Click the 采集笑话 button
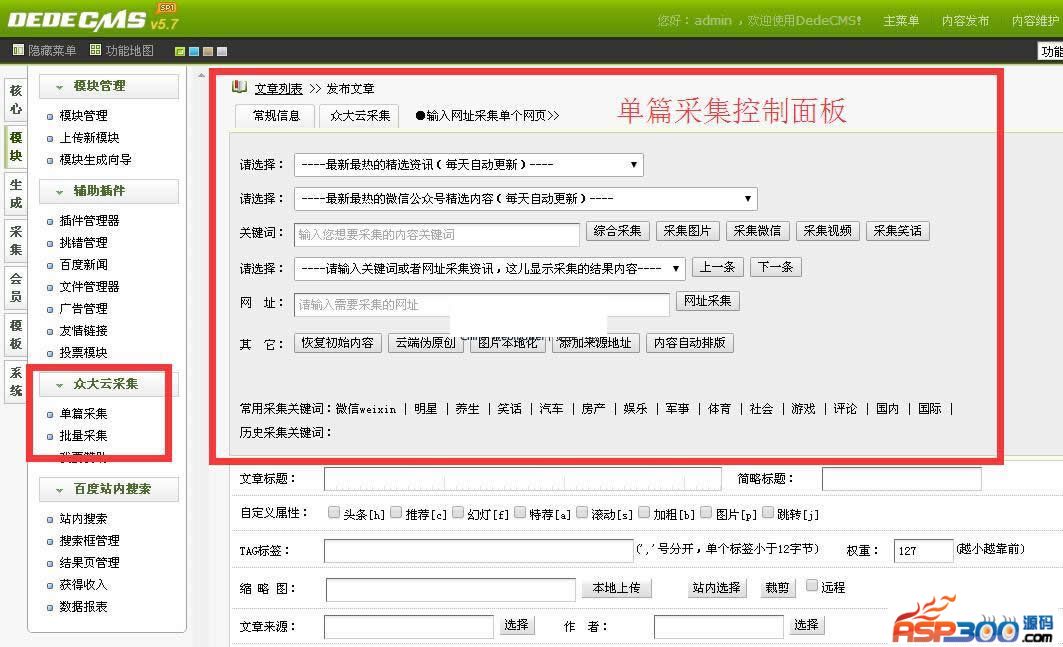1063x647 pixels. pyautogui.click(x=898, y=231)
